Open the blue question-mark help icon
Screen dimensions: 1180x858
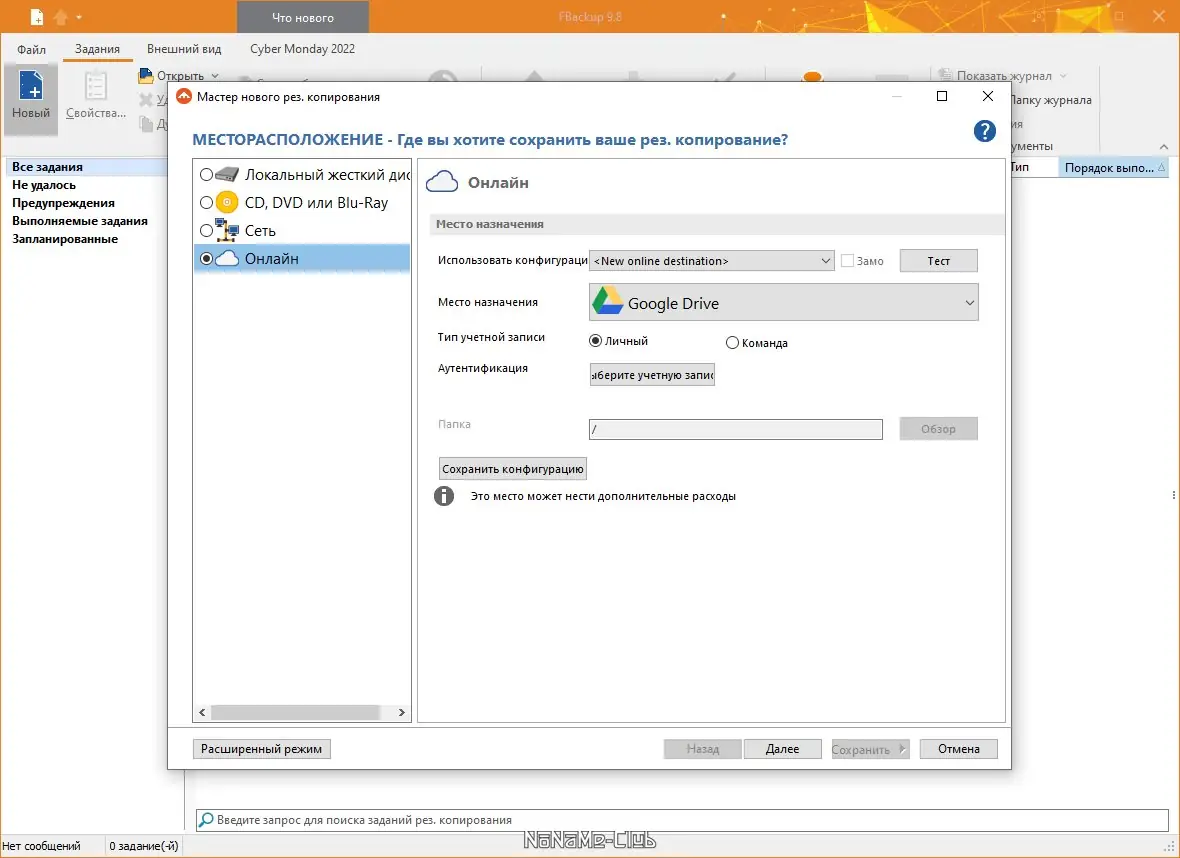click(x=984, y=131)
